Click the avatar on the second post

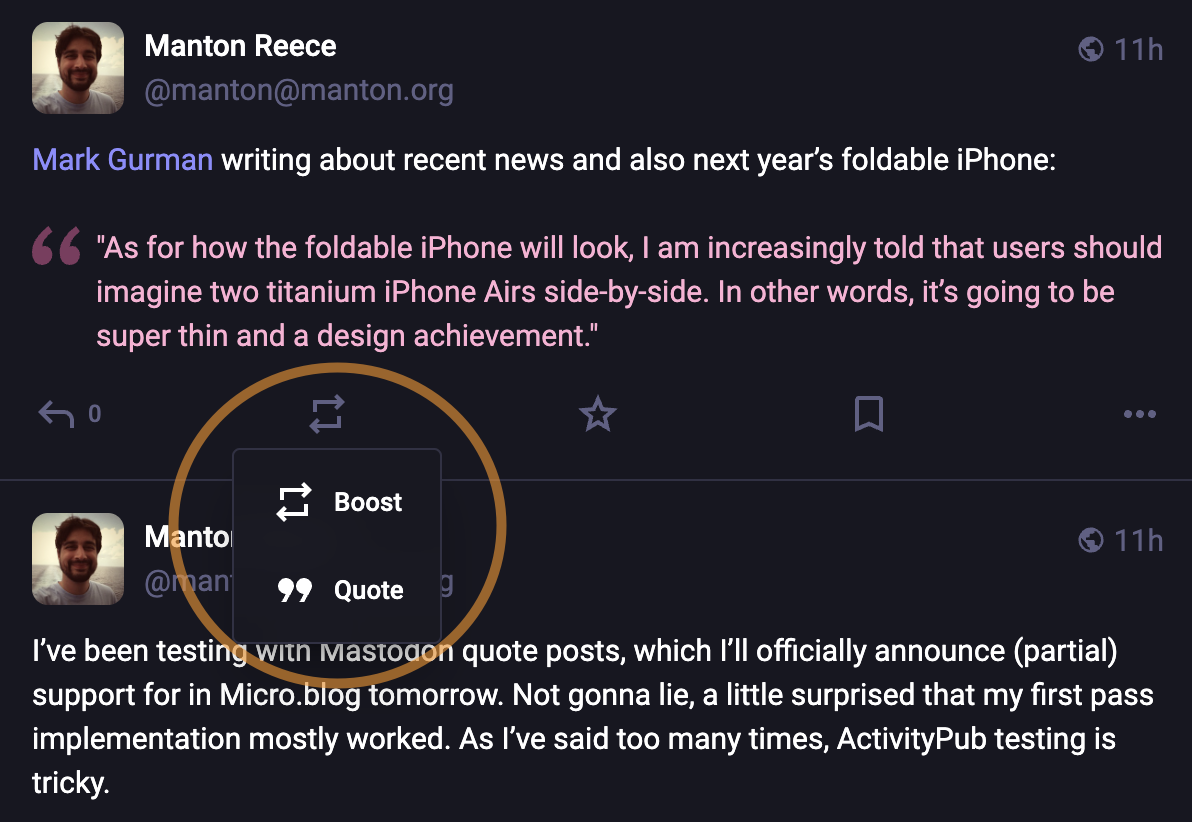point(78,559)
